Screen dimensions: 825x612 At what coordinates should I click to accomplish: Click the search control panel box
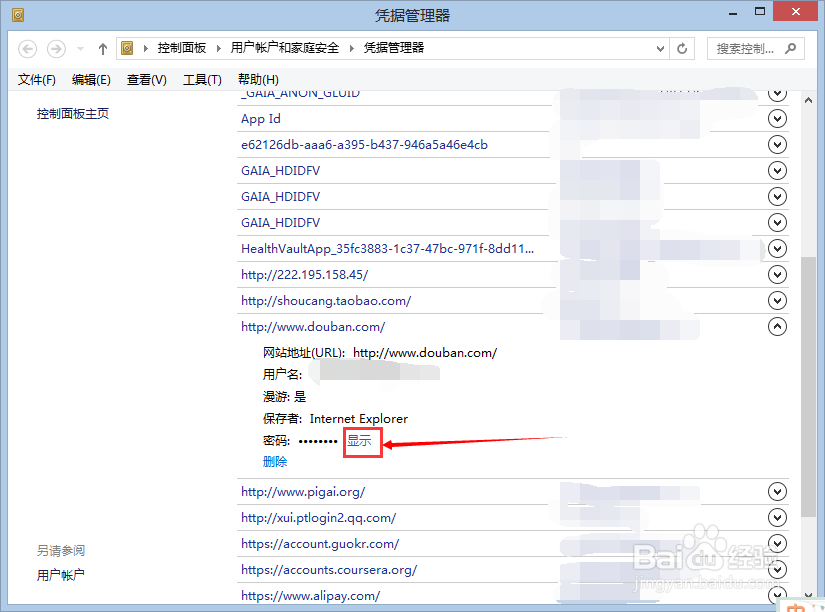pyautogui.click(x=756, y=49)
